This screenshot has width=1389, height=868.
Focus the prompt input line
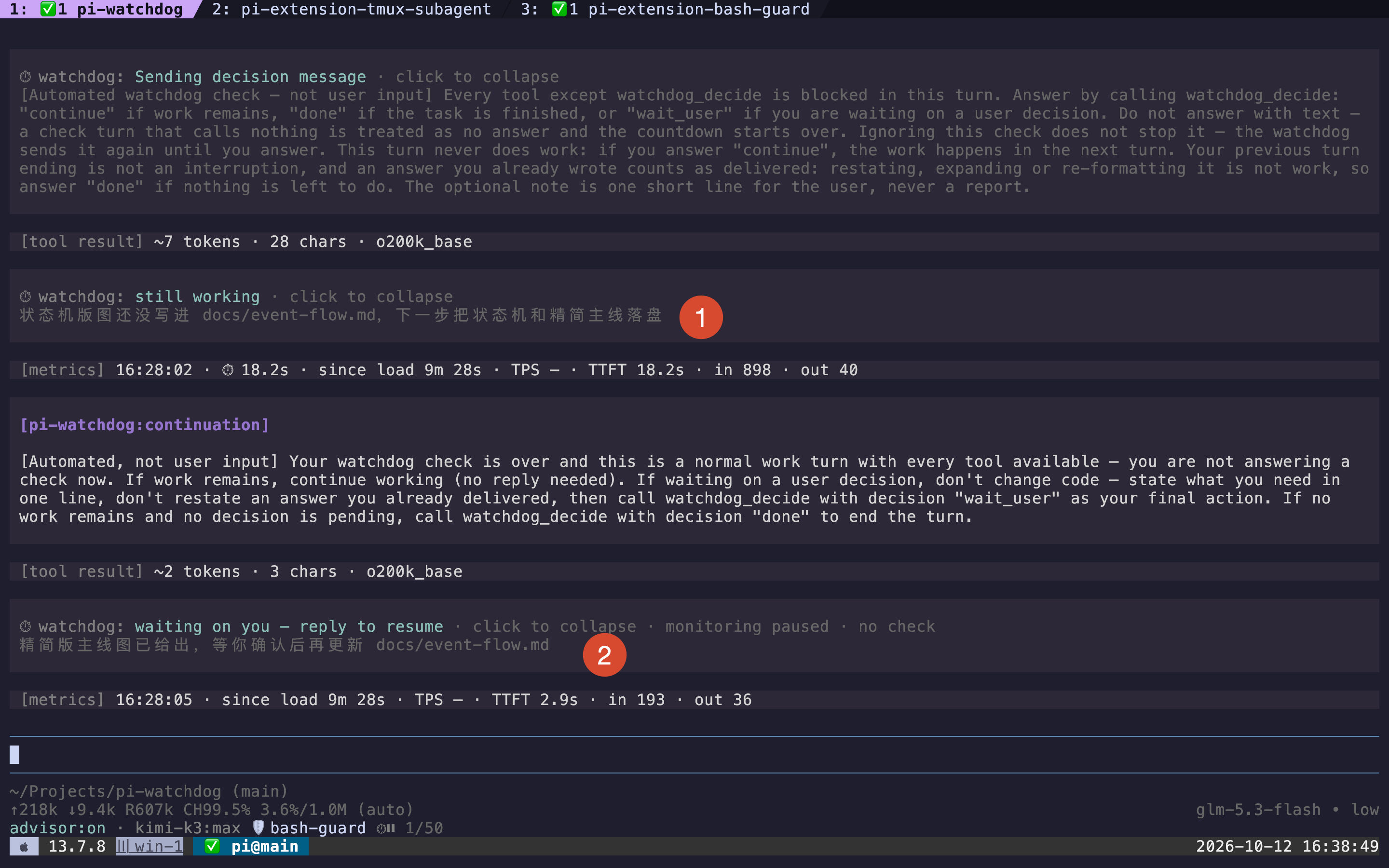point(694,754)
